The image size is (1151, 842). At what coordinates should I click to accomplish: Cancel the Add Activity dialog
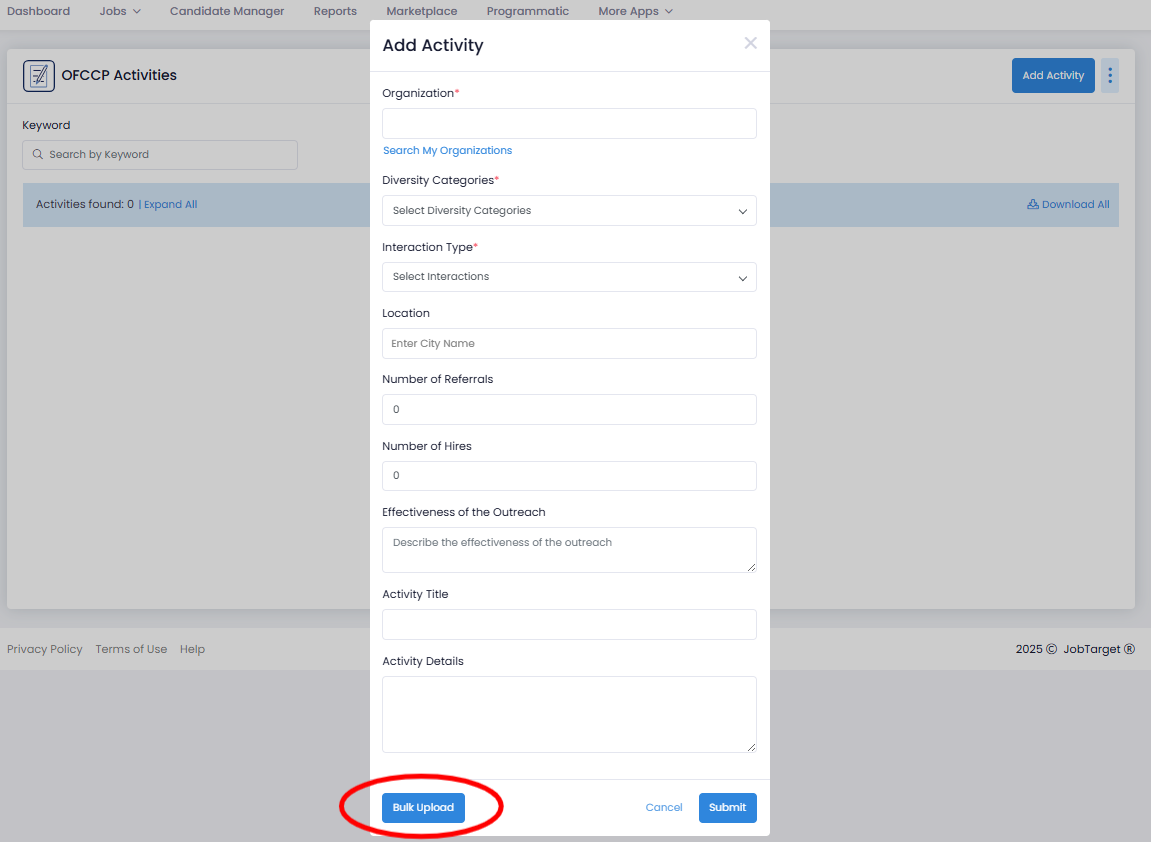click(664, 807)
